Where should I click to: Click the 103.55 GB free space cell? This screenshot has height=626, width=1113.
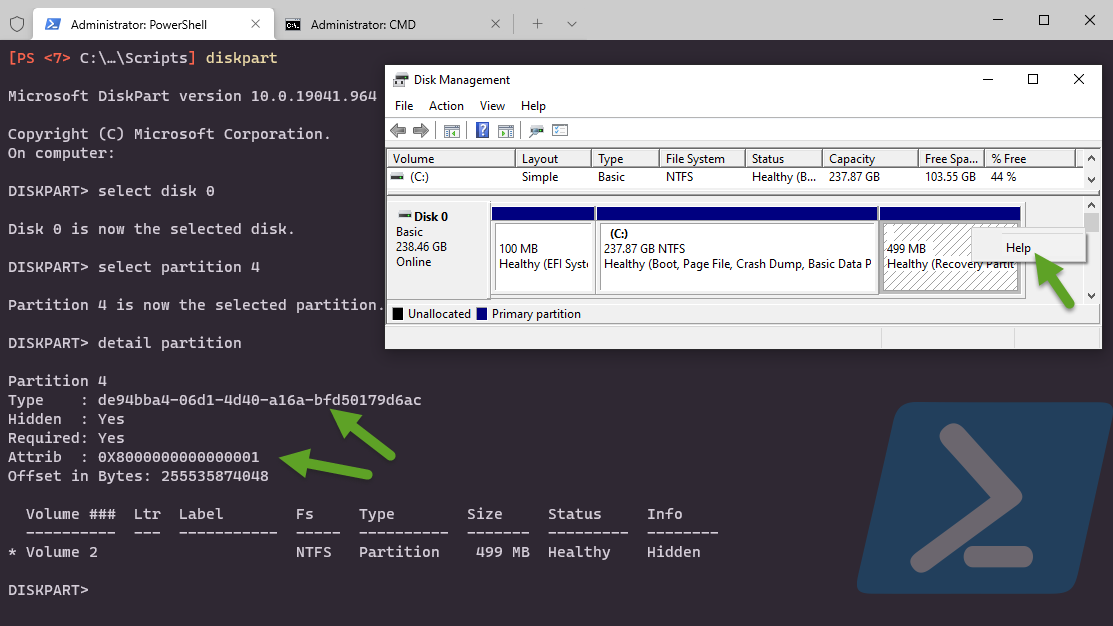[950, 177]
